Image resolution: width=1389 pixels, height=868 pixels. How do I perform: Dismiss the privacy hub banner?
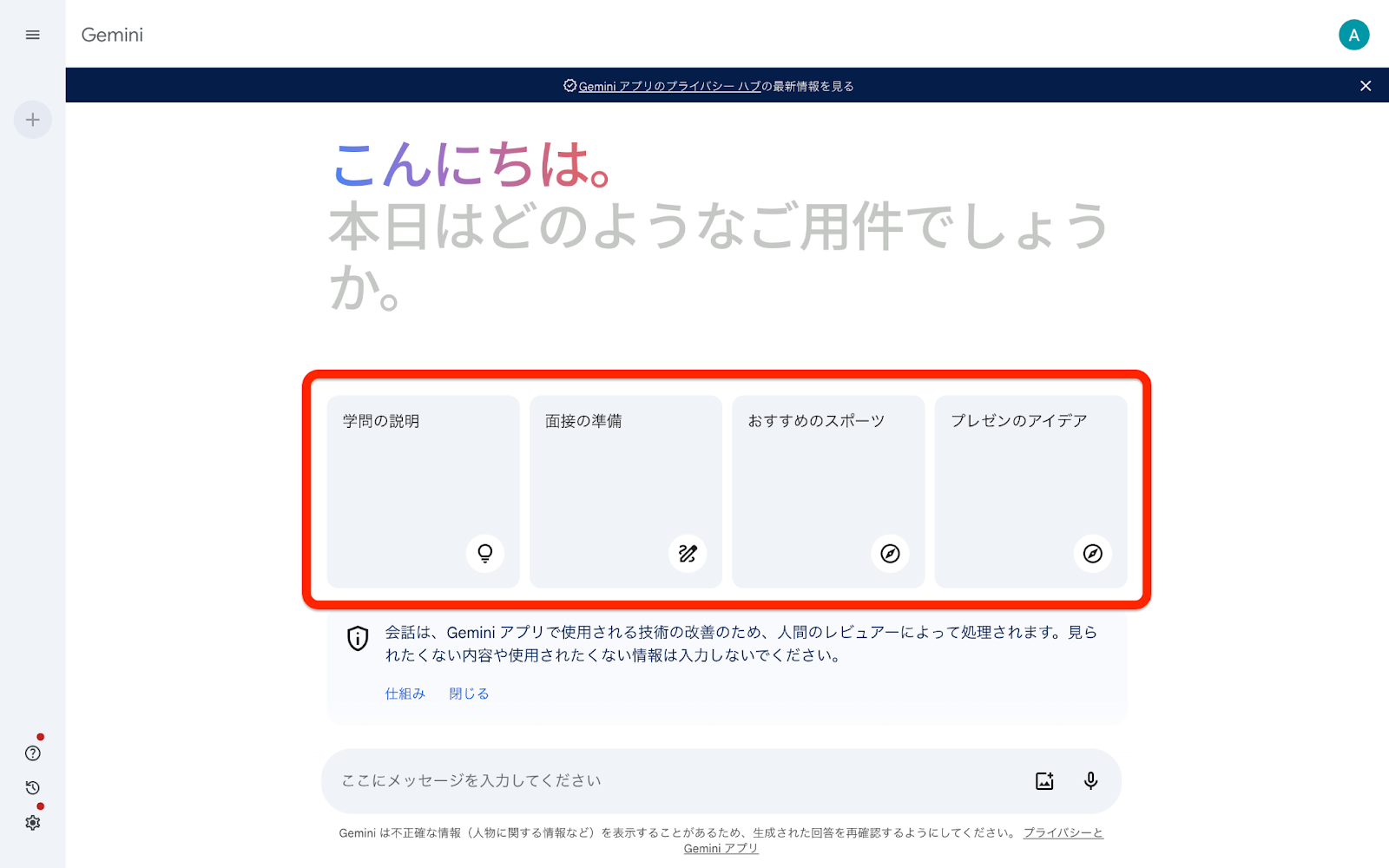(x=1366, y=86)
